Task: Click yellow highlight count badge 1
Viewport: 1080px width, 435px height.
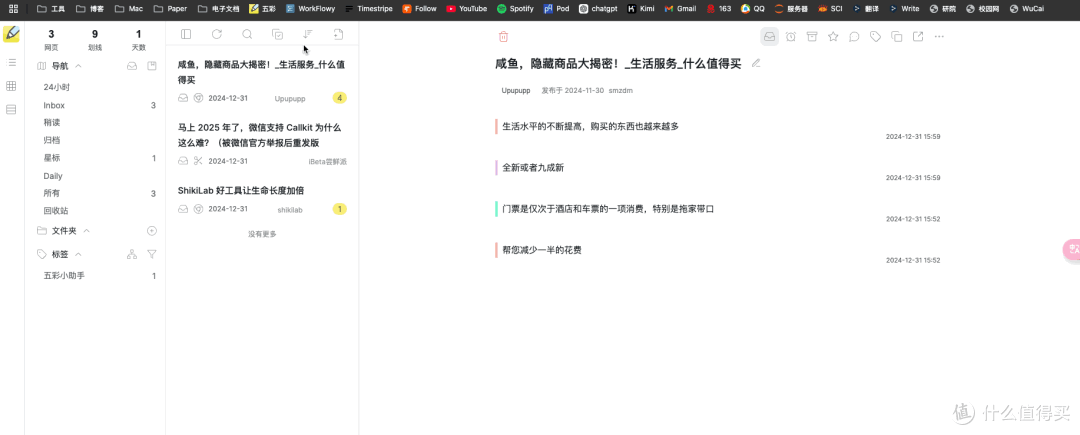Action: pos(340,209)
